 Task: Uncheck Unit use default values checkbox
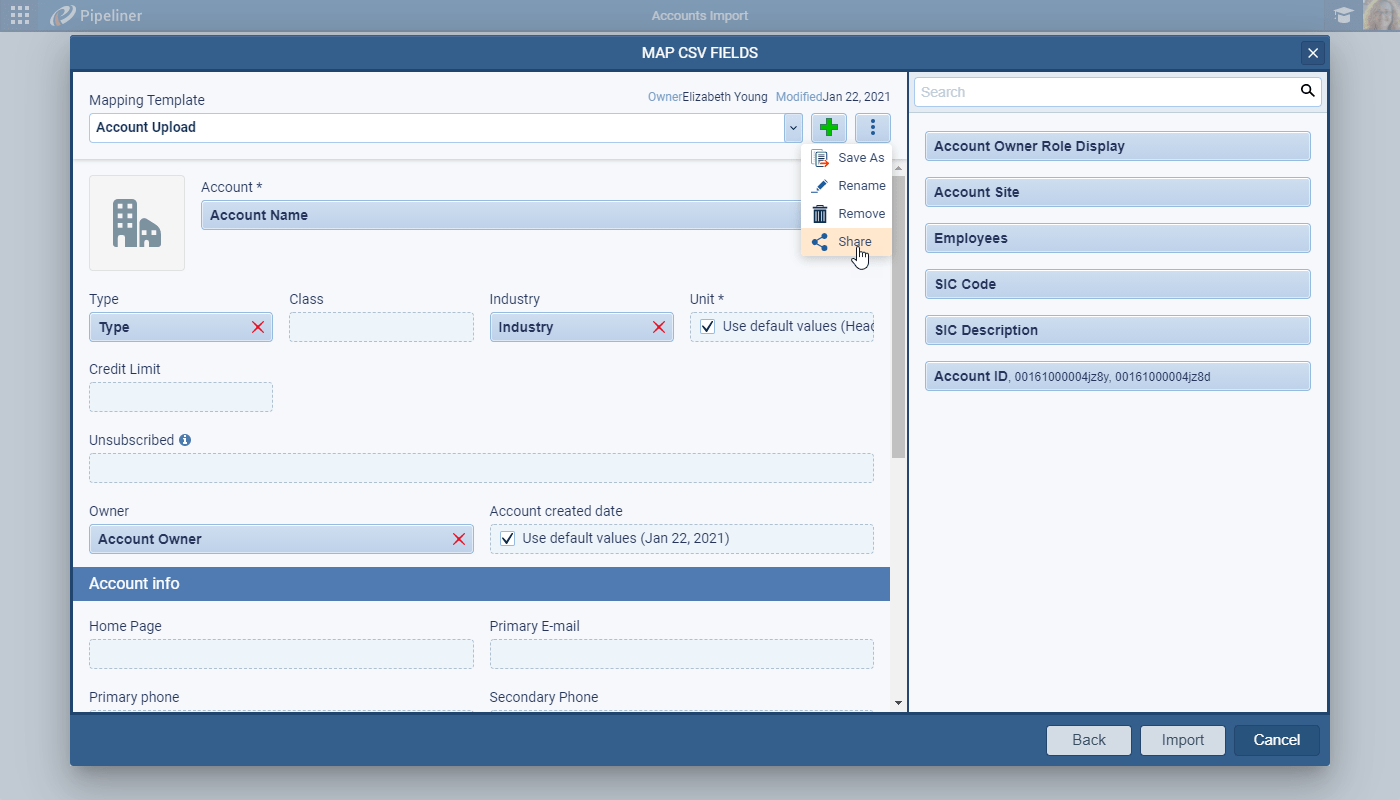point(708,326)
